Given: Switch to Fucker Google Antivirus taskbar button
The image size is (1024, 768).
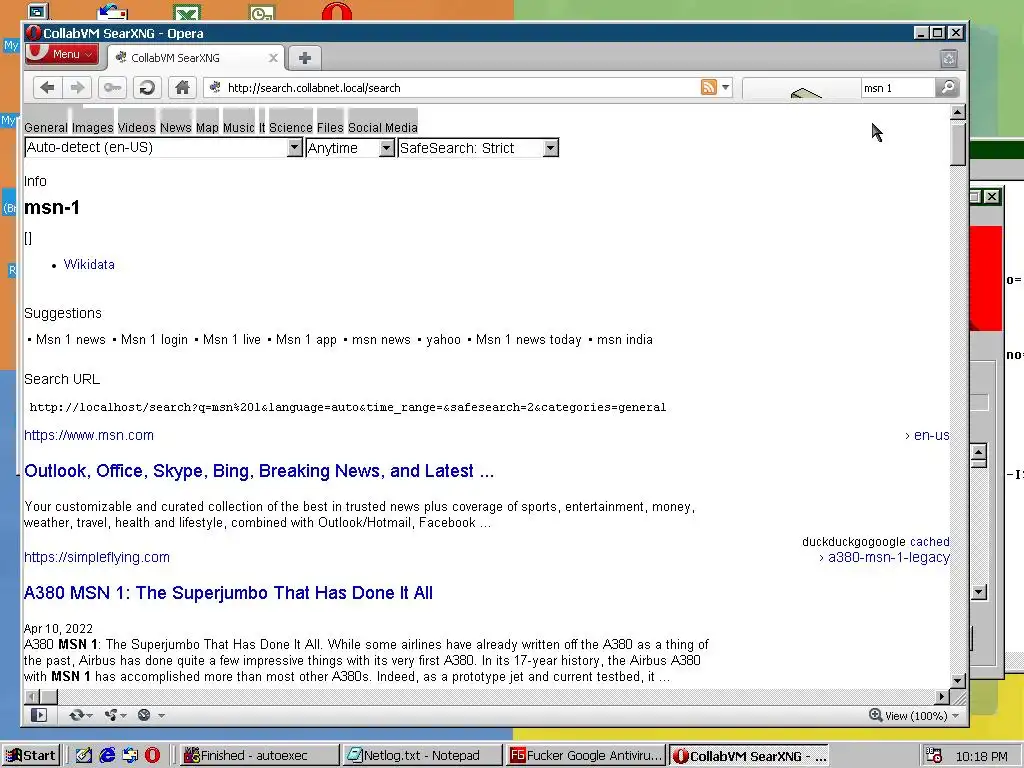Looking at the screenshot, I should [x=586, y=756].
